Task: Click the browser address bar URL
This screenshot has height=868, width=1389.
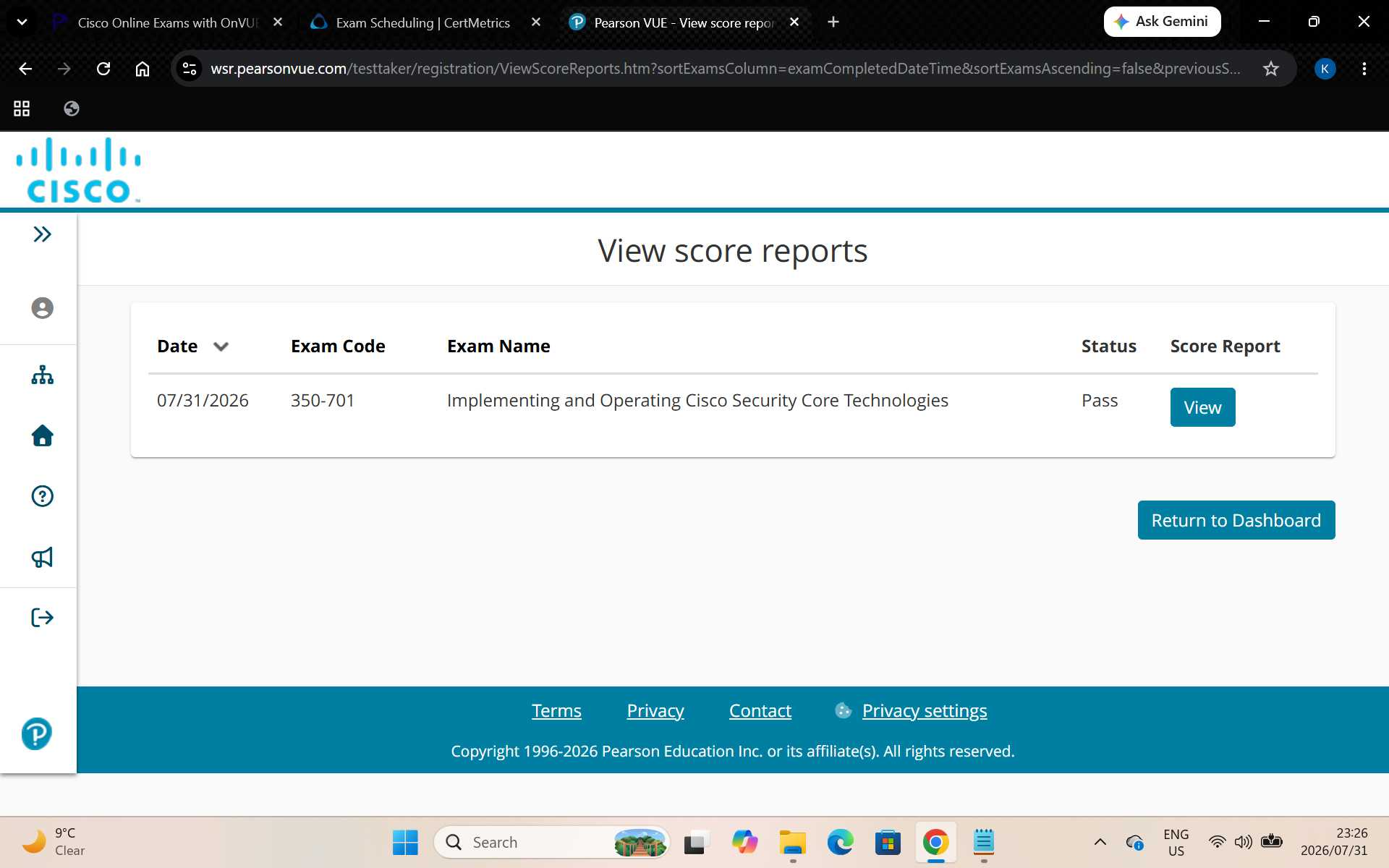Action: pos(725,69)
